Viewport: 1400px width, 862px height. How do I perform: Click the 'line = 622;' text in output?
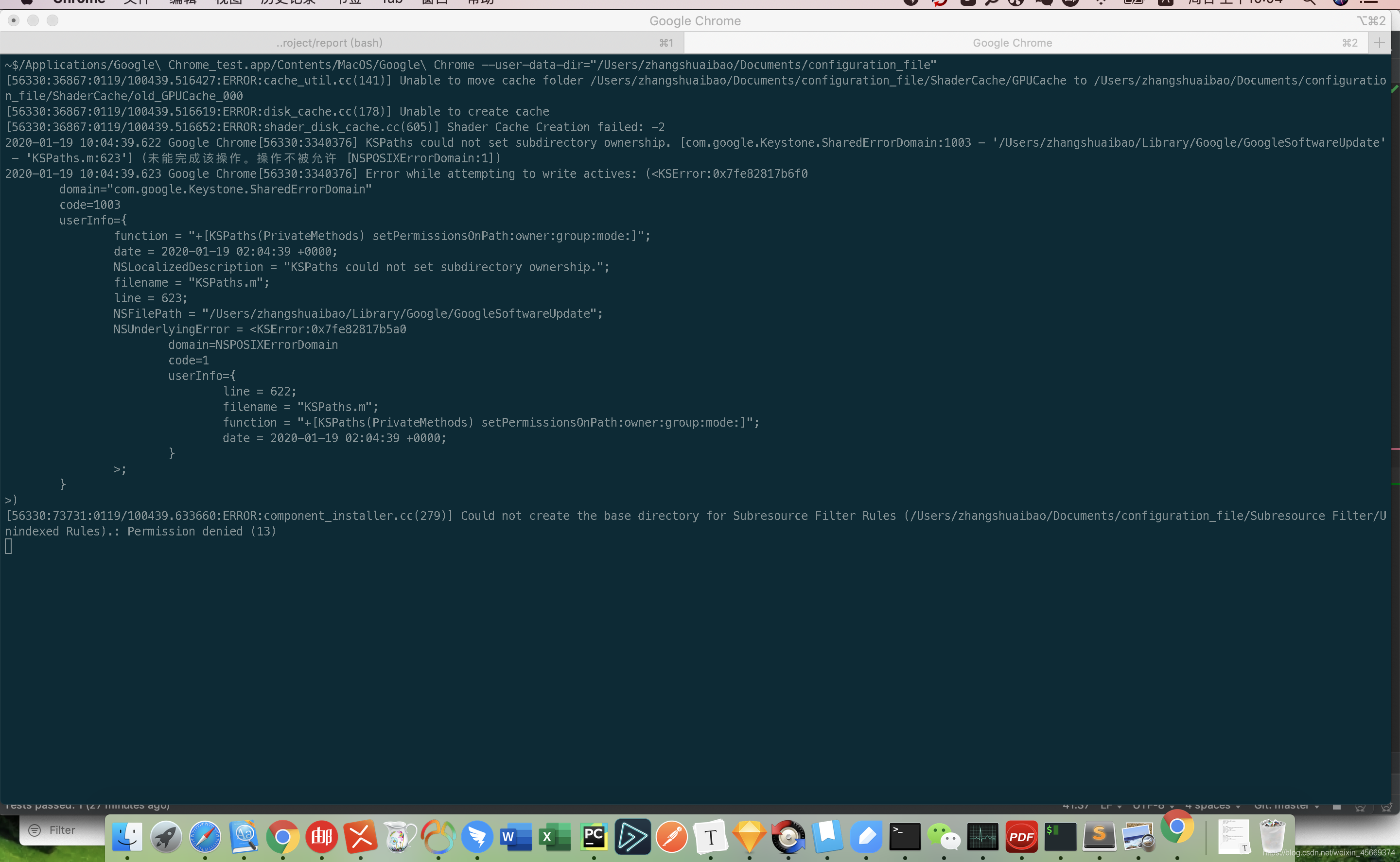coord(260,392)
